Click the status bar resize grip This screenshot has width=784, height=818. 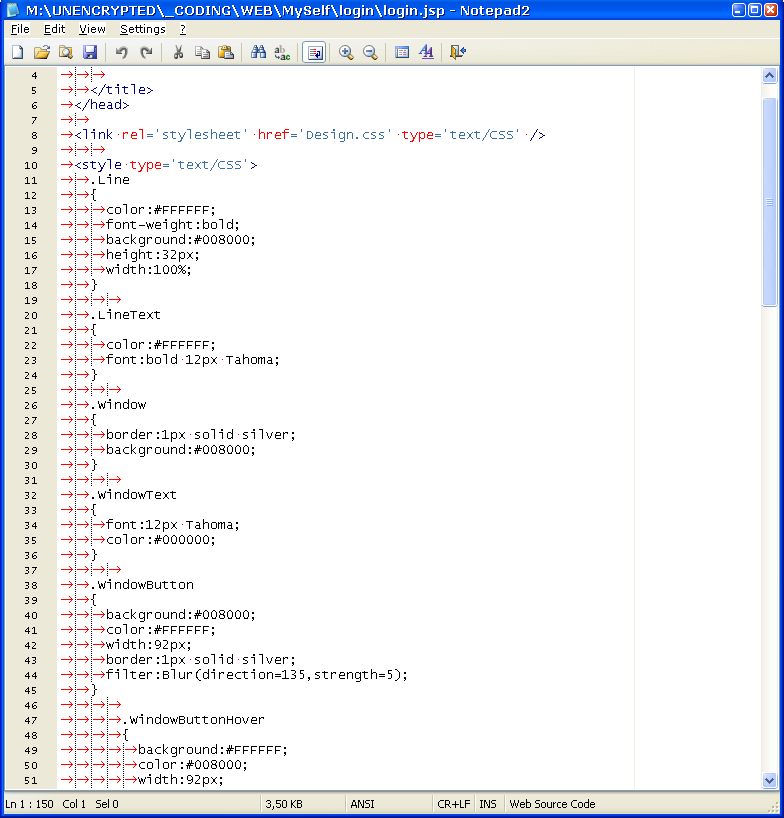click(x=774, y=808)
